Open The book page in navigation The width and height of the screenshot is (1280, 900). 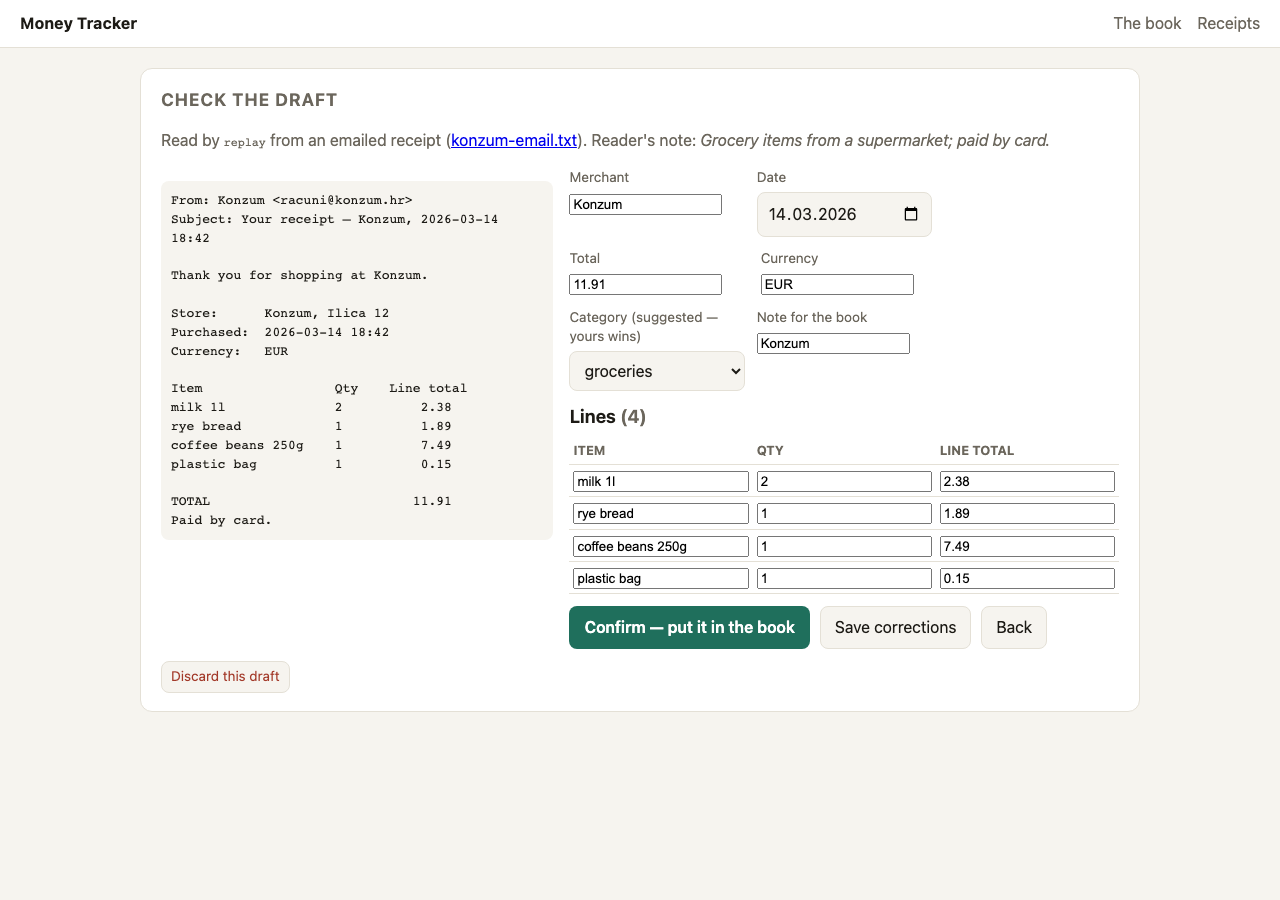(x=1147, y=23)
